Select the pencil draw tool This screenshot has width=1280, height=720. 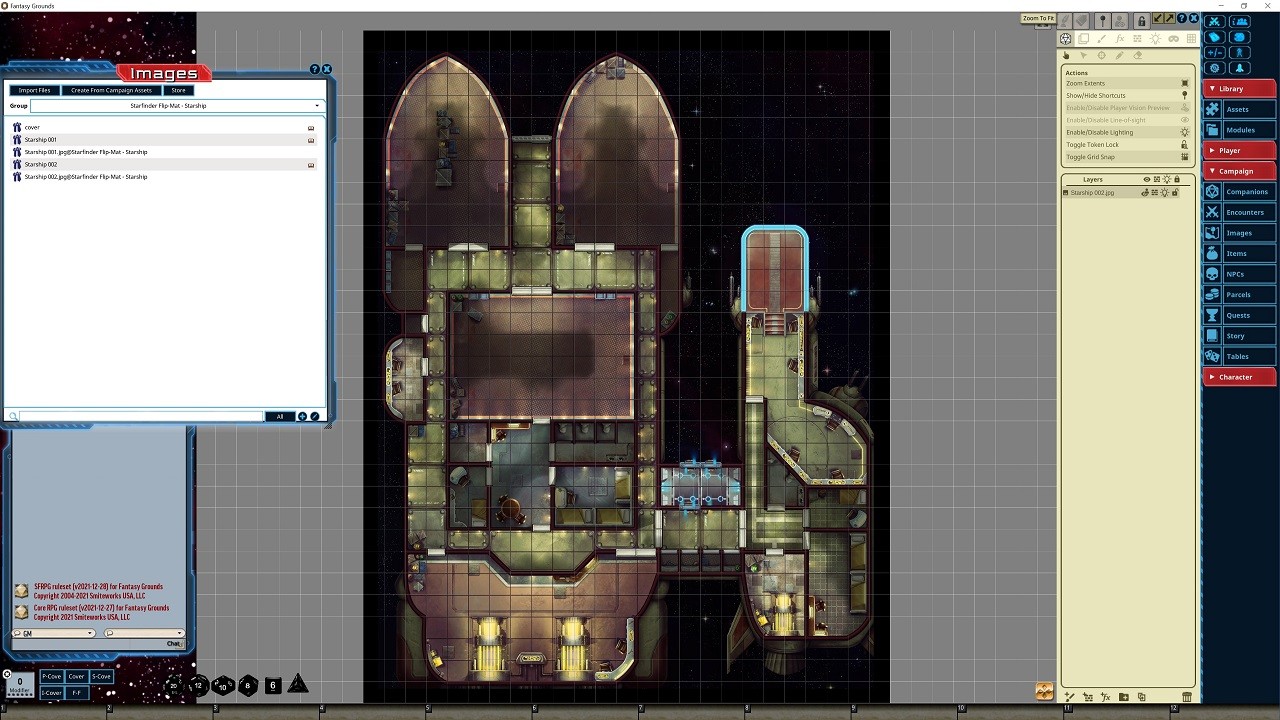[x=1119, y=55]
